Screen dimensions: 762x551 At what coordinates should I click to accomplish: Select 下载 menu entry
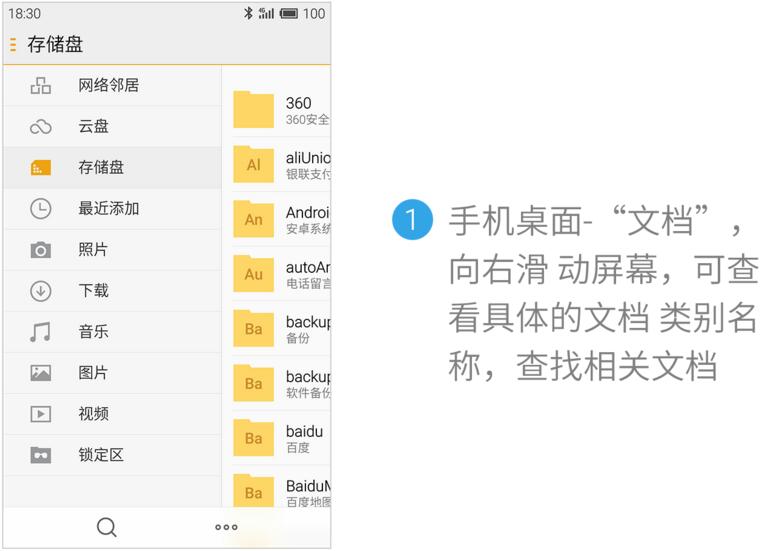(x=112, y=291)
